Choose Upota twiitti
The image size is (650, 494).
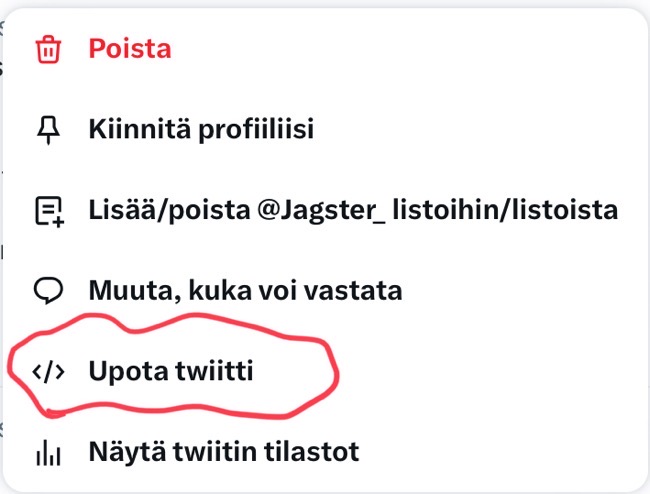(171, 372)
